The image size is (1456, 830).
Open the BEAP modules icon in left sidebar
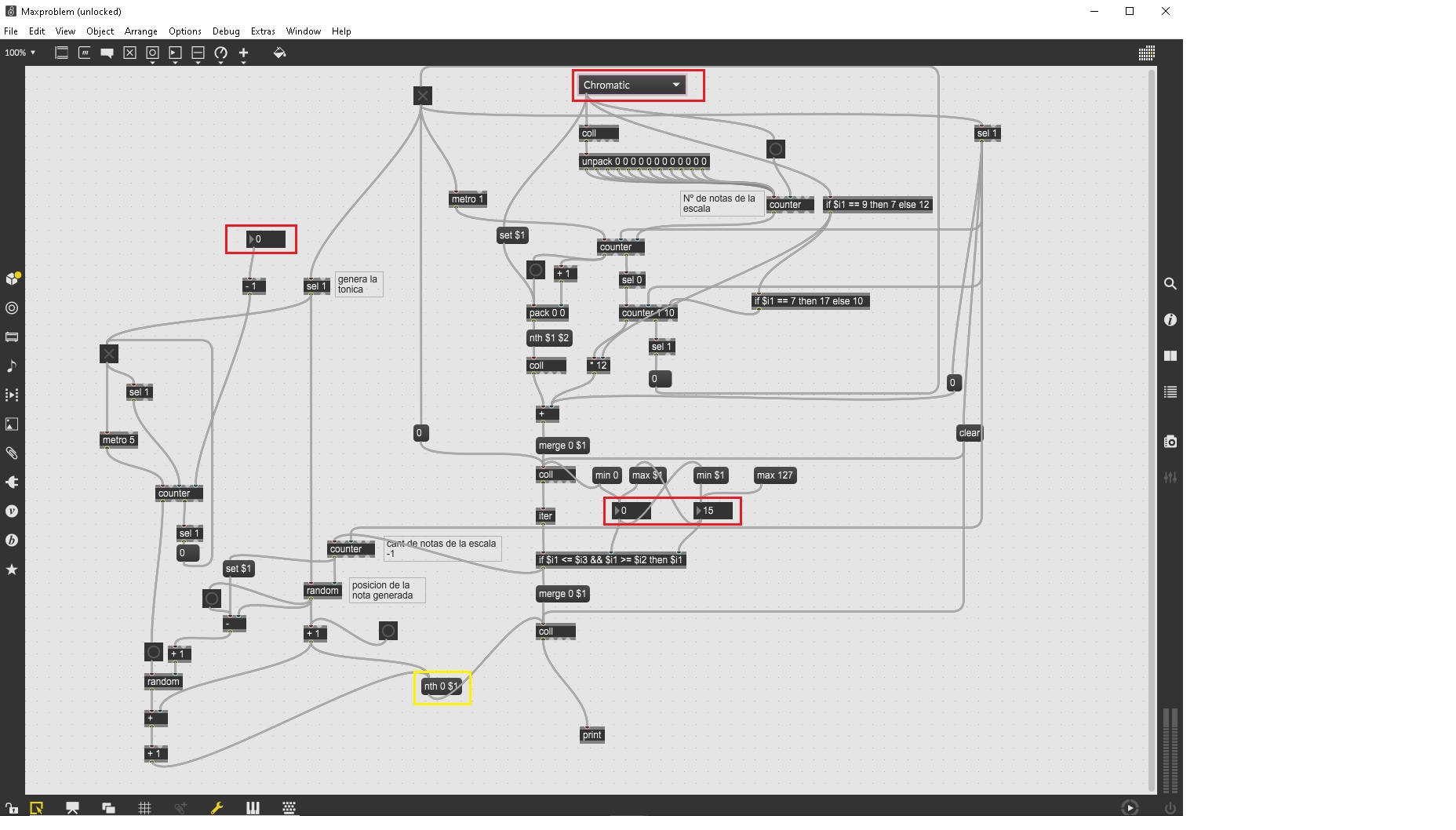pyautogui.click(x=12, y=540)
